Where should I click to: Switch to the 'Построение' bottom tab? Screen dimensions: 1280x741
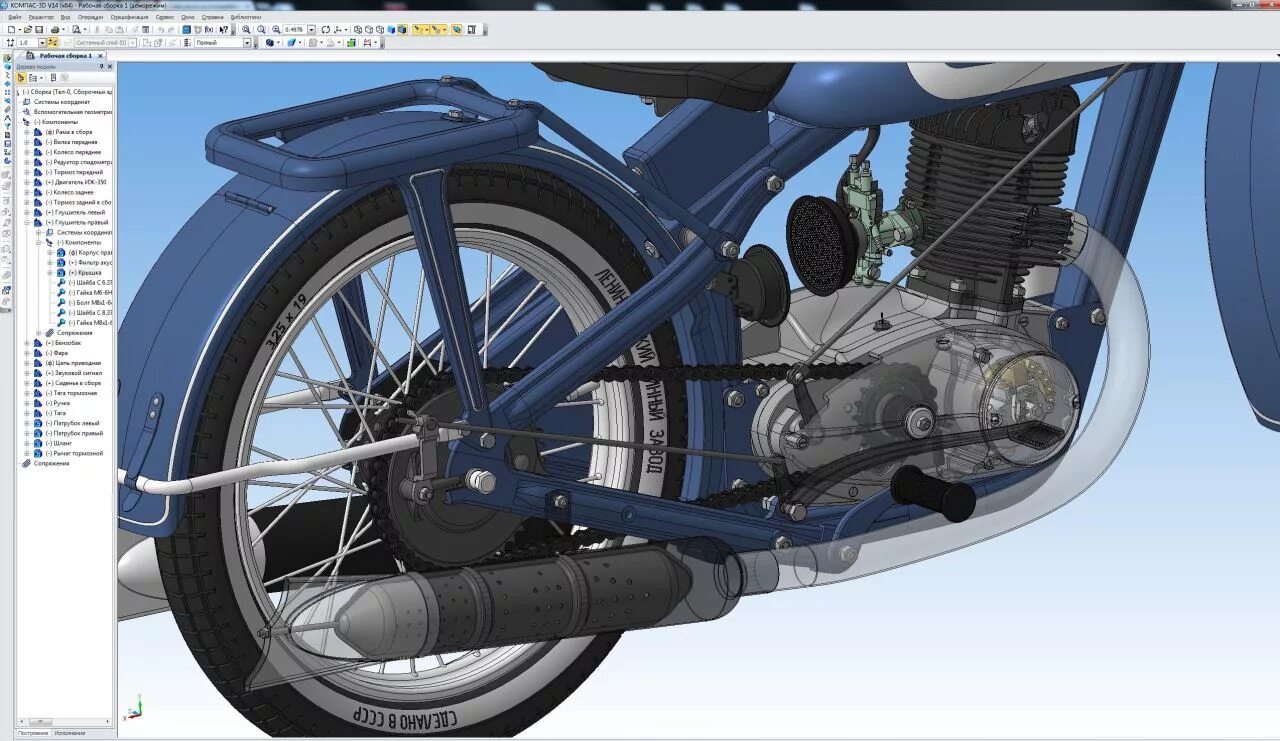pos(33,733)
